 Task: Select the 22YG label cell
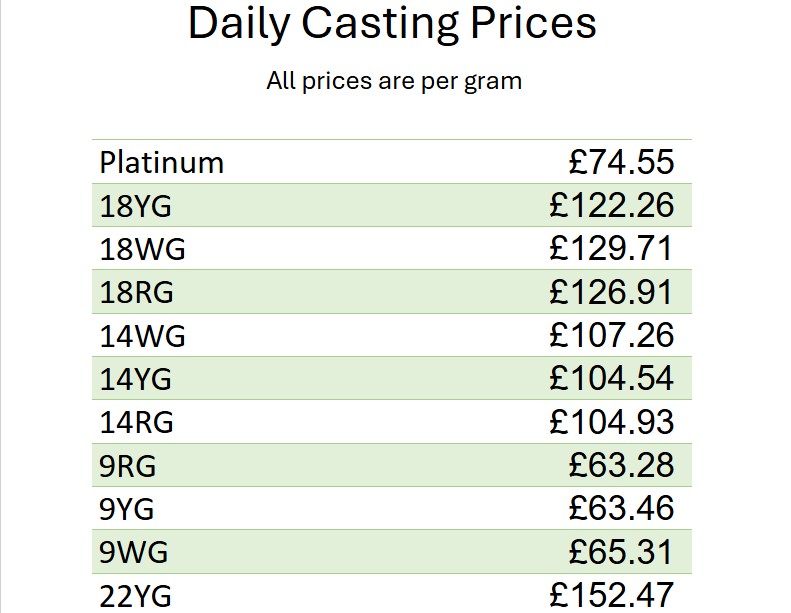click(136, 596)
